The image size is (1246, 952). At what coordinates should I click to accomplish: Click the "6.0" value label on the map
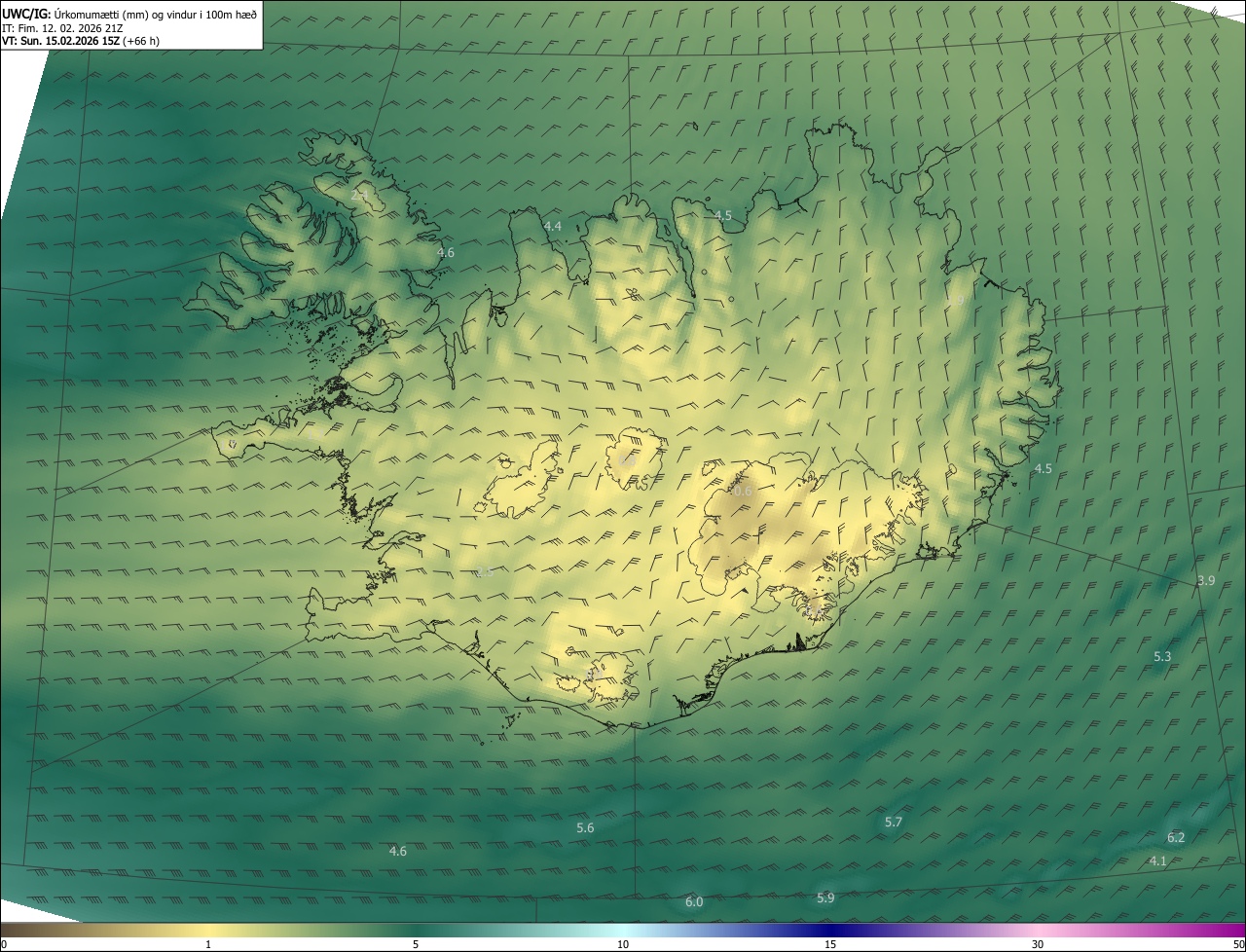click(694, 902)
